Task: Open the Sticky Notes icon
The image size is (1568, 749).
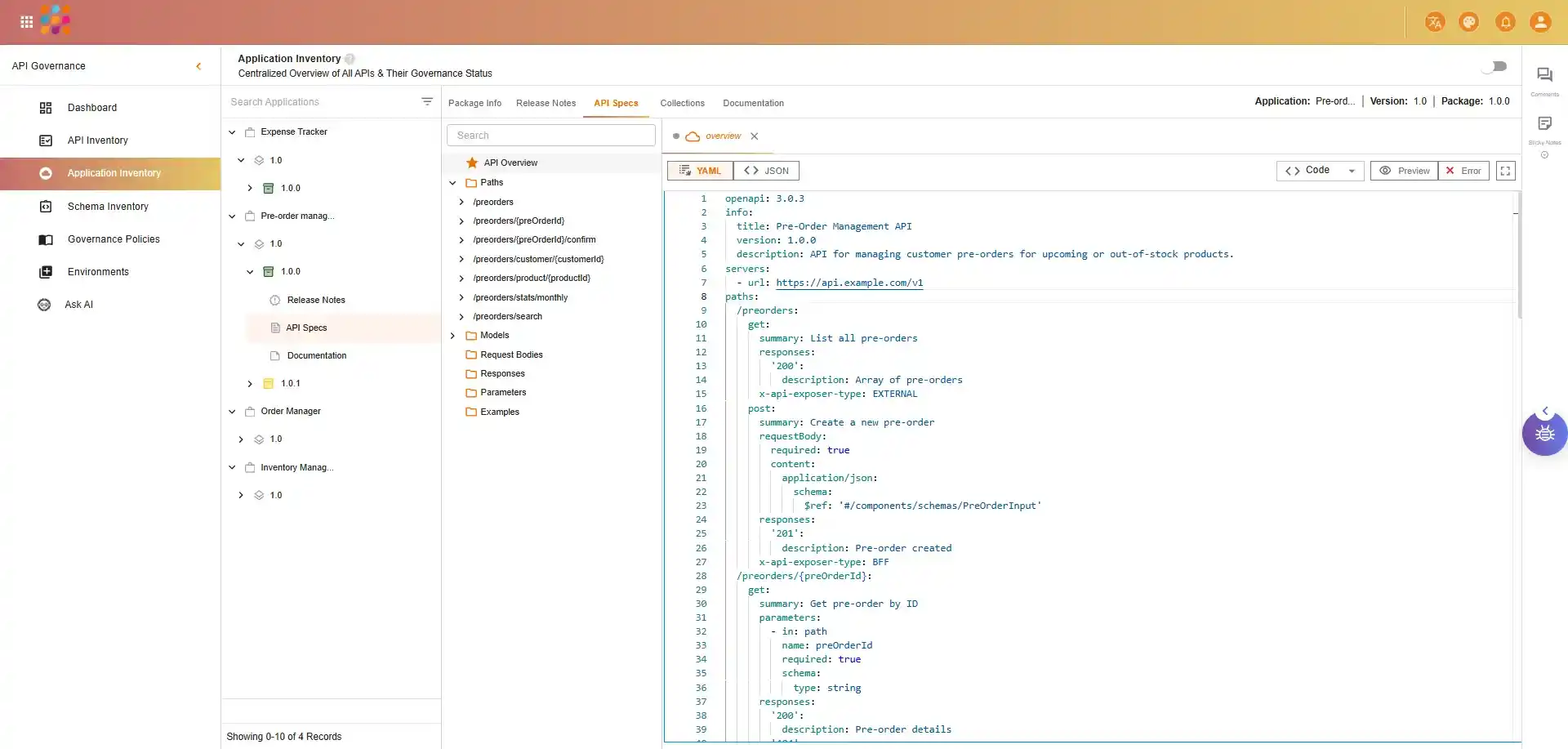Action: (1544, 124)
